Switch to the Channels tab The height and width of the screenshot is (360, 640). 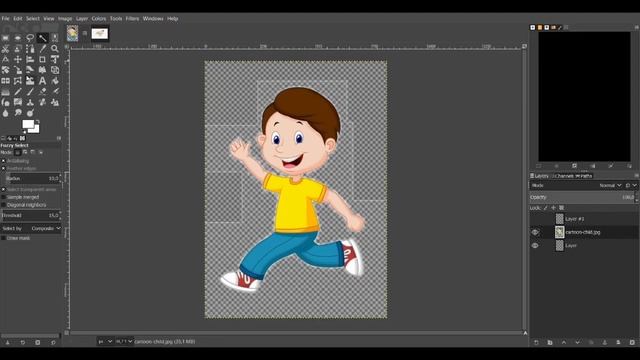click(563, 176)
